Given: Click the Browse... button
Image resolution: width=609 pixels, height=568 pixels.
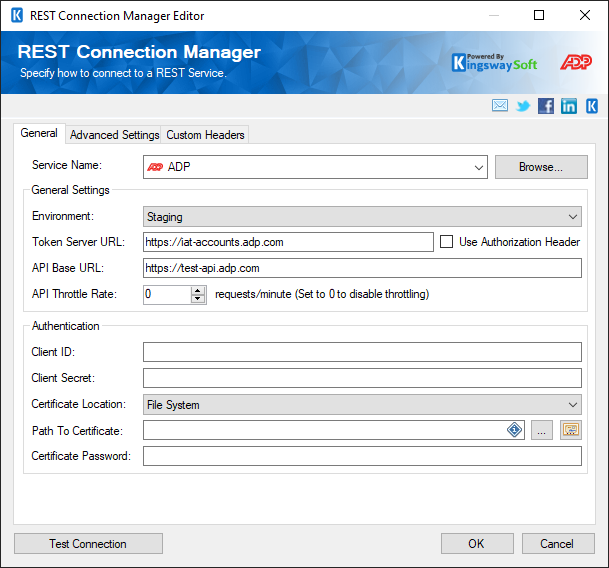Looking at the screenshot, I should pyautogui.click(x=541, y=167).
